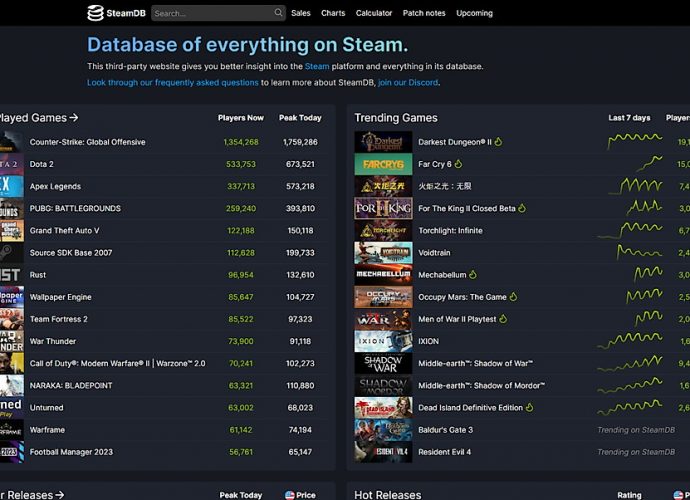Viewport: 690px width, 500px height.
Task: Open the Charts menu item
Action: 333,13
